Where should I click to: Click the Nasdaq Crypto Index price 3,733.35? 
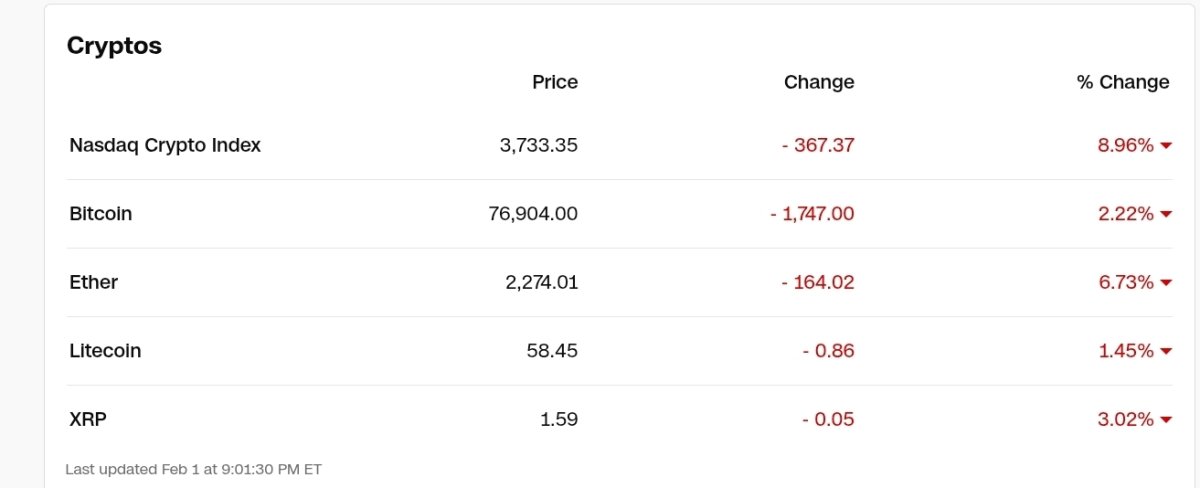click(539, 145)
